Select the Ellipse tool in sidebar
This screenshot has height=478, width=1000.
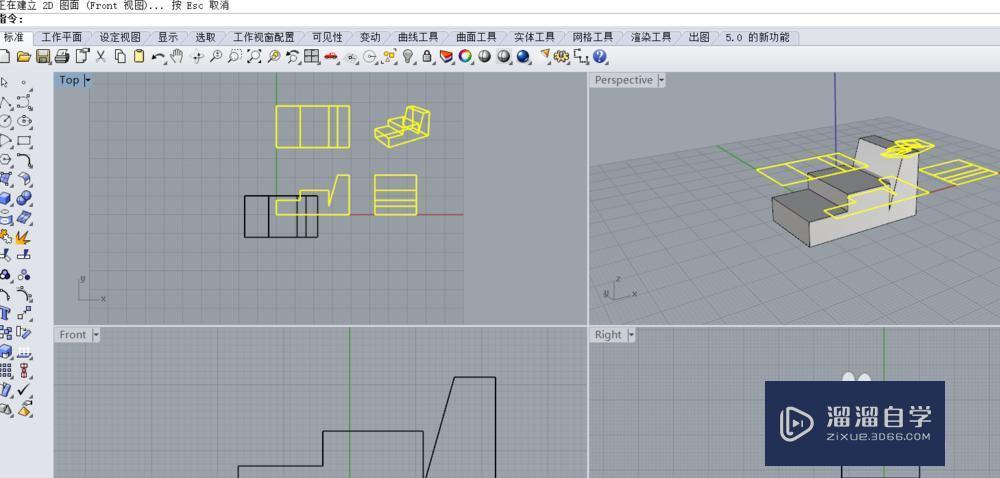pos(24,121)
